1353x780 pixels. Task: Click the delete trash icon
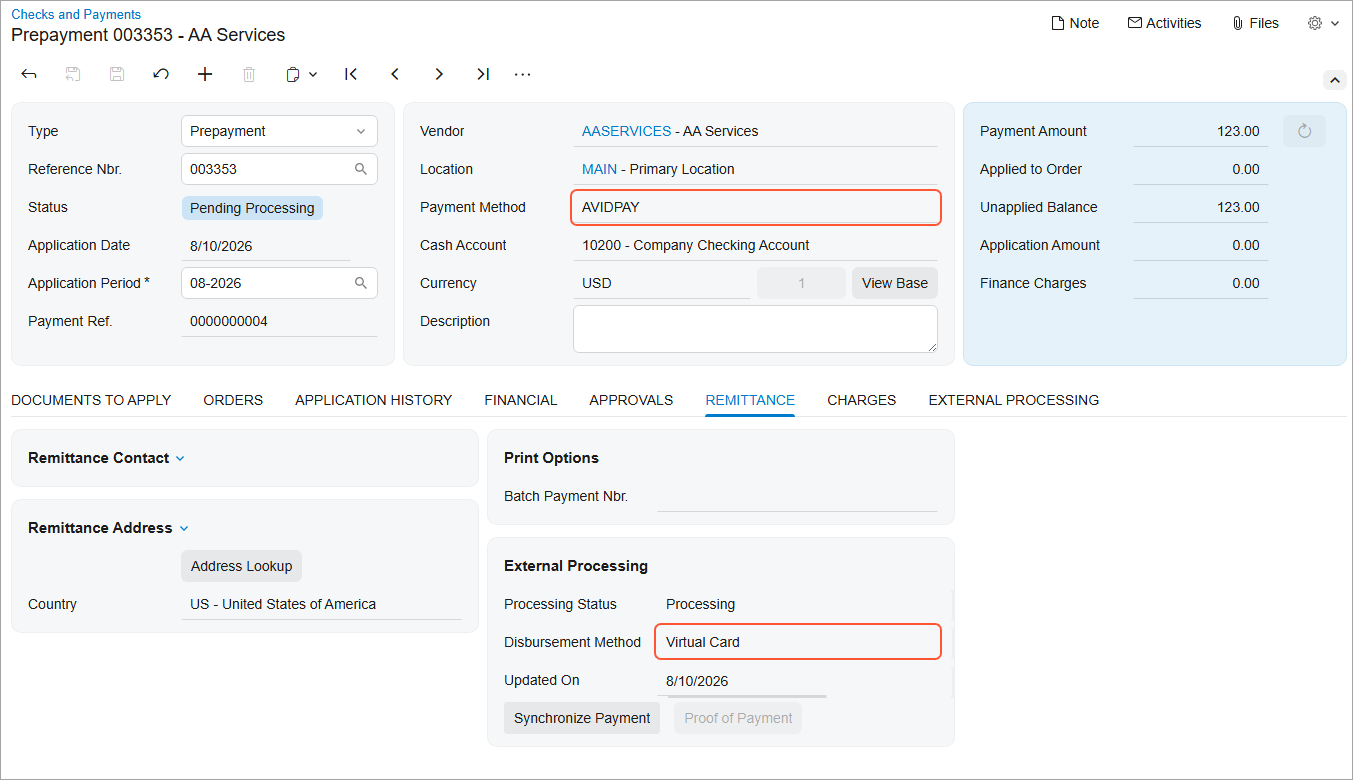[249, 74]
